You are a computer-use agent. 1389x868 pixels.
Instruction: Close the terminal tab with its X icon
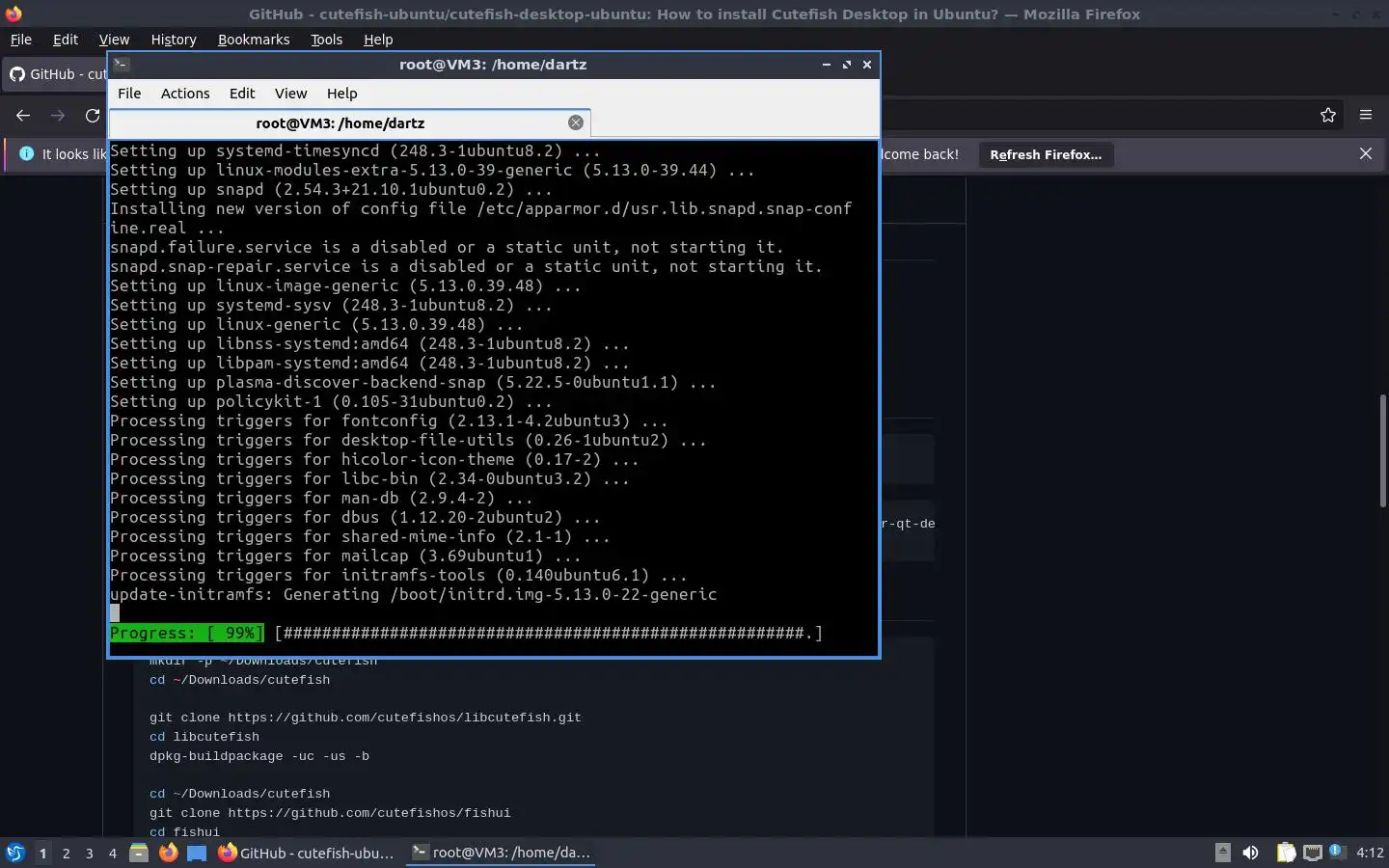click(x=576, y=122)
